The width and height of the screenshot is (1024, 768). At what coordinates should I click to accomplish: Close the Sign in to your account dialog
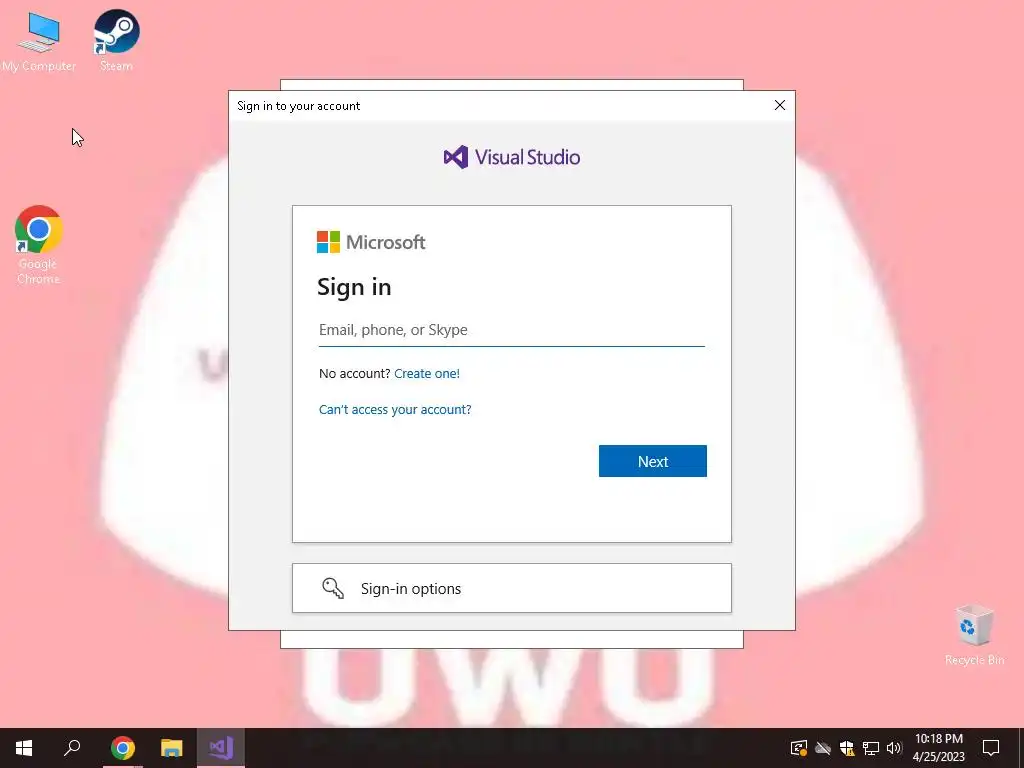[779, 106]
